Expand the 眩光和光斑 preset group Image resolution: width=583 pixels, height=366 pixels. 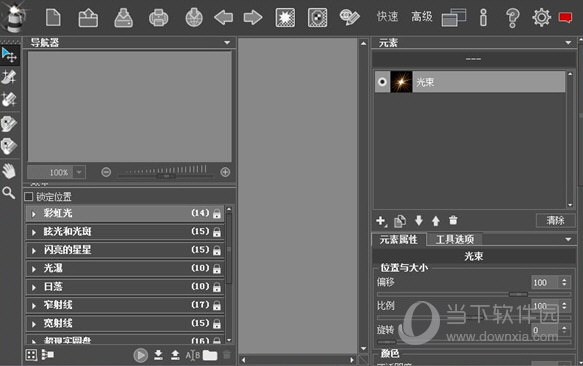[x=34, y=232]
